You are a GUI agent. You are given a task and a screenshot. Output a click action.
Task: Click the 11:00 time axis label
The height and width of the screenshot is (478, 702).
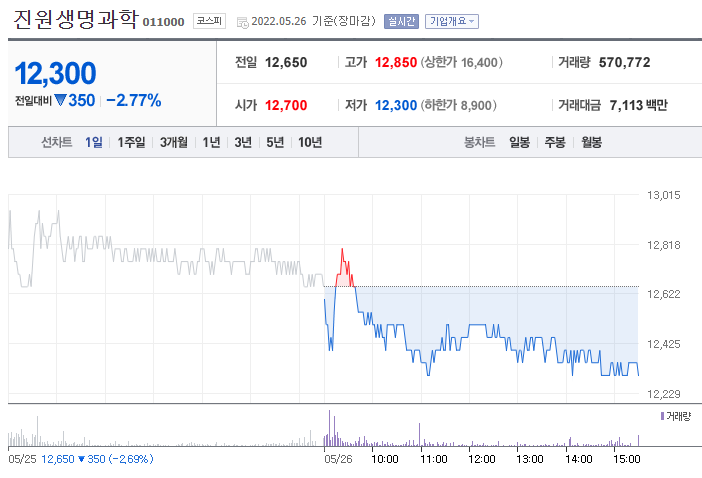pyautogui.click(x=434, y=459)
